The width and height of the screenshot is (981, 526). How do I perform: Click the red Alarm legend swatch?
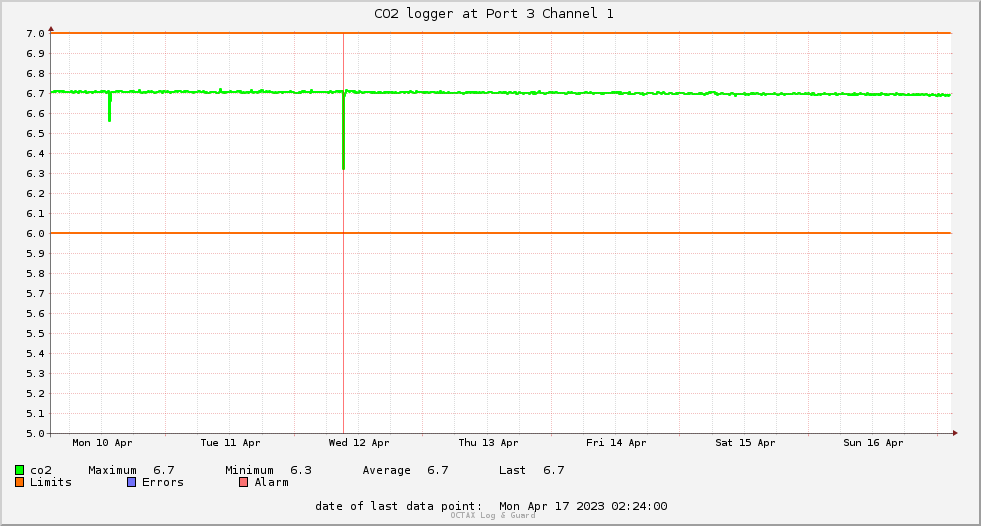(x=243, y=482)
